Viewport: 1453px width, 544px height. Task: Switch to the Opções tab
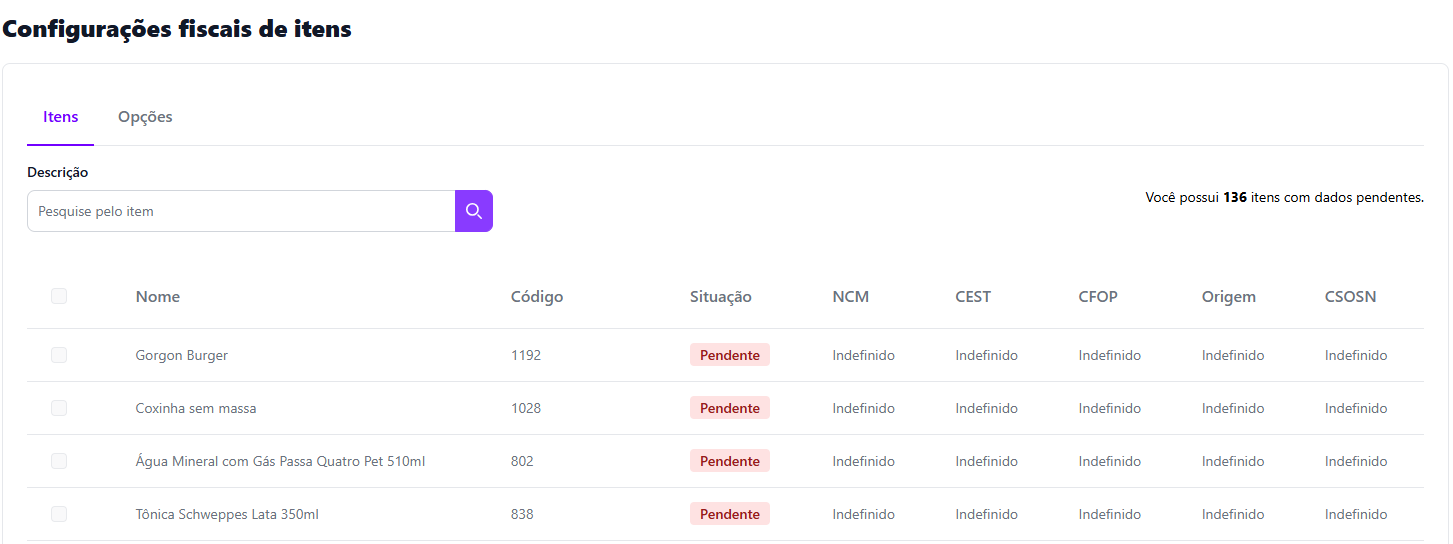tap(145, 117)
